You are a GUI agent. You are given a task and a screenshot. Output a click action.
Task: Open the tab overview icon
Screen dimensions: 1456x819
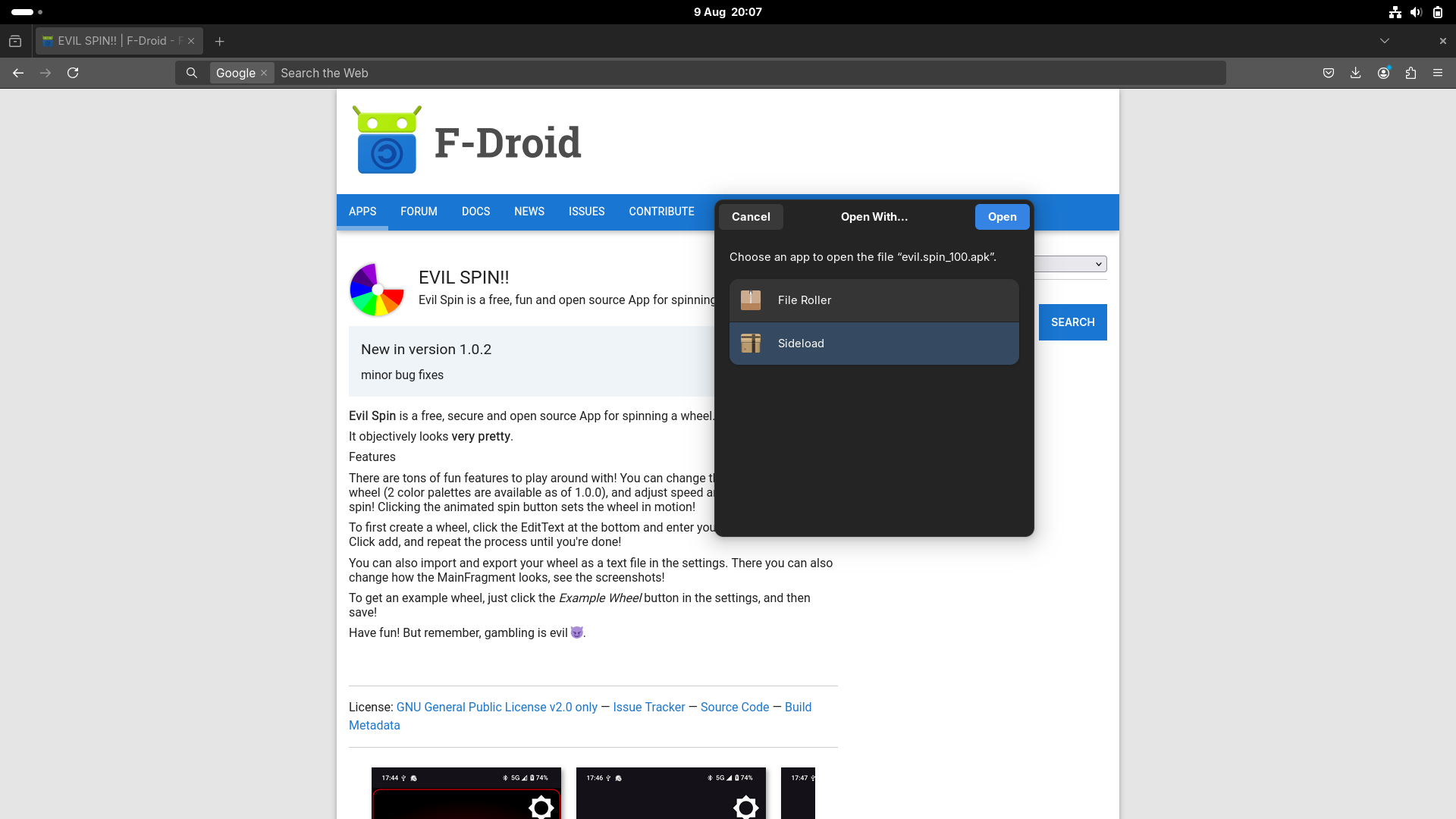pyautogui.click(x=15, y=41)
